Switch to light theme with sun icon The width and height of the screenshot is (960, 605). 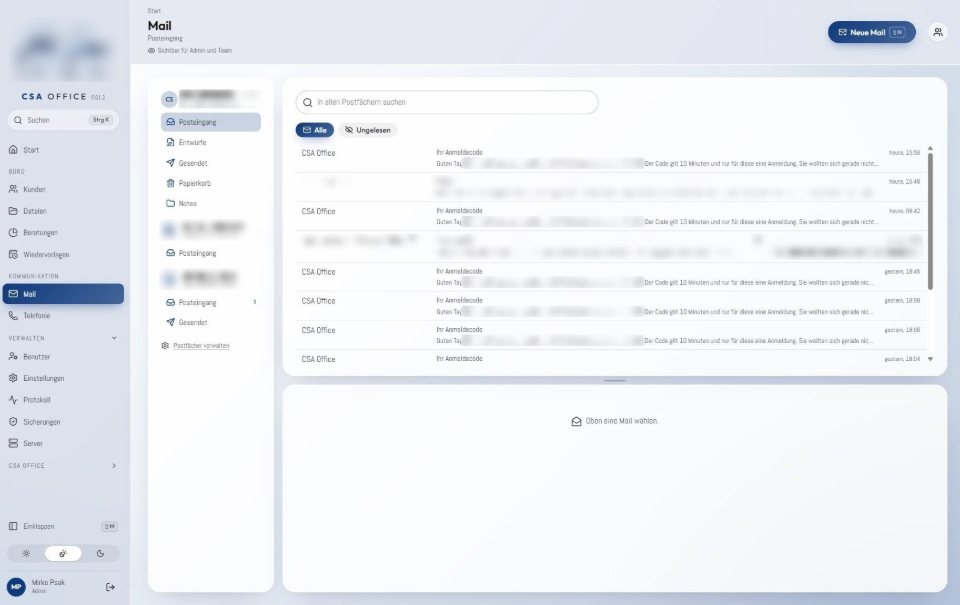[26, 554]
